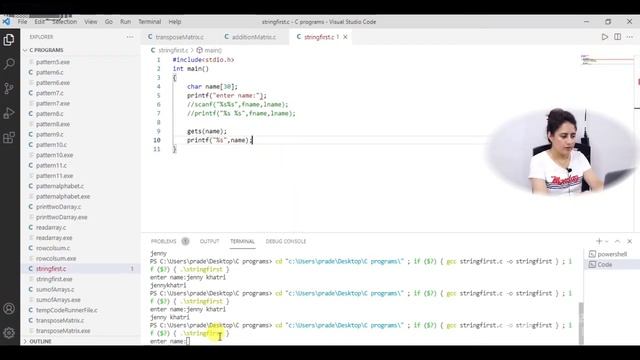Screen dimensions: 640x360
Task: Open launch profile dropdown next to plus
Action: click(x=607, y=241)
